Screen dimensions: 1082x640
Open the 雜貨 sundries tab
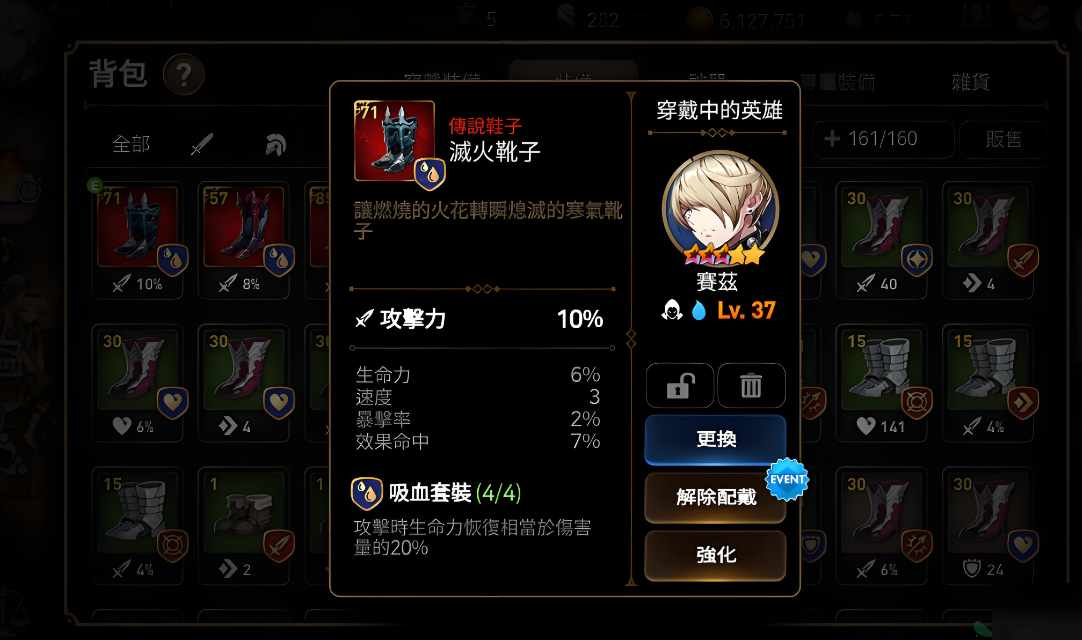coord(970,82)
